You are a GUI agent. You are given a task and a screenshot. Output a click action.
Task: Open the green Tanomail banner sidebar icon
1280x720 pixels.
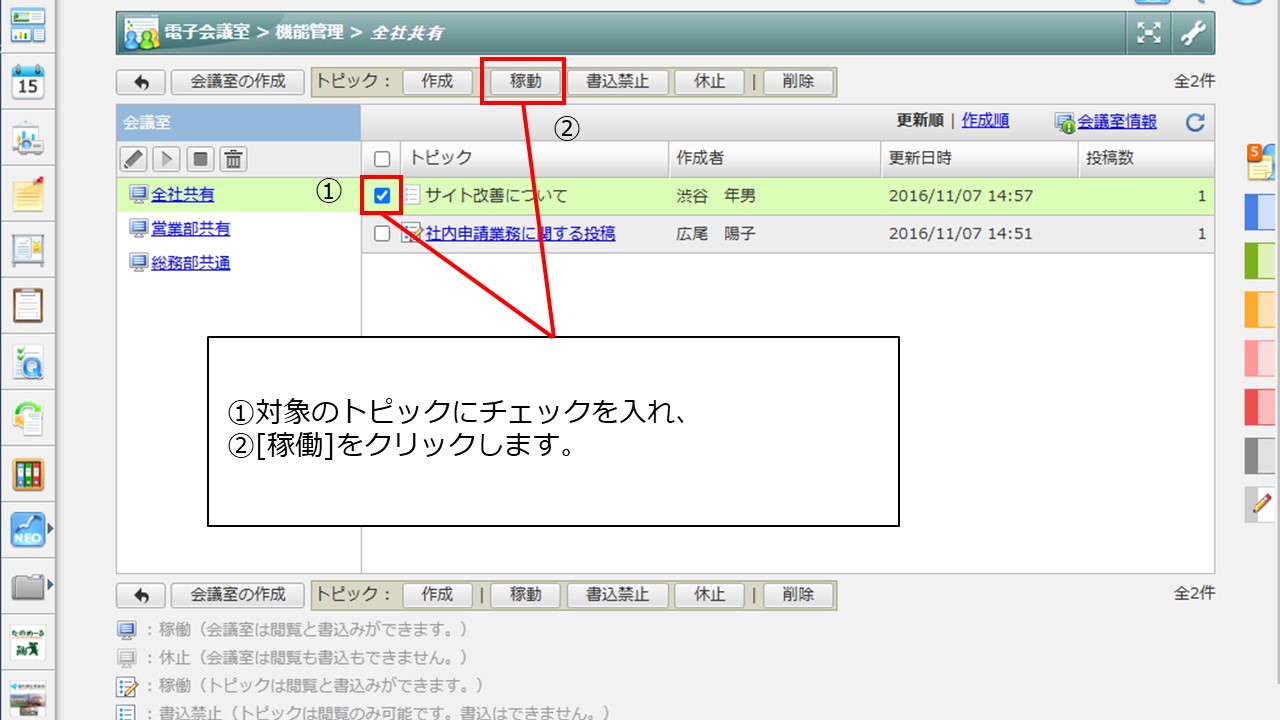pyautogui.click(x=28, y=642)
